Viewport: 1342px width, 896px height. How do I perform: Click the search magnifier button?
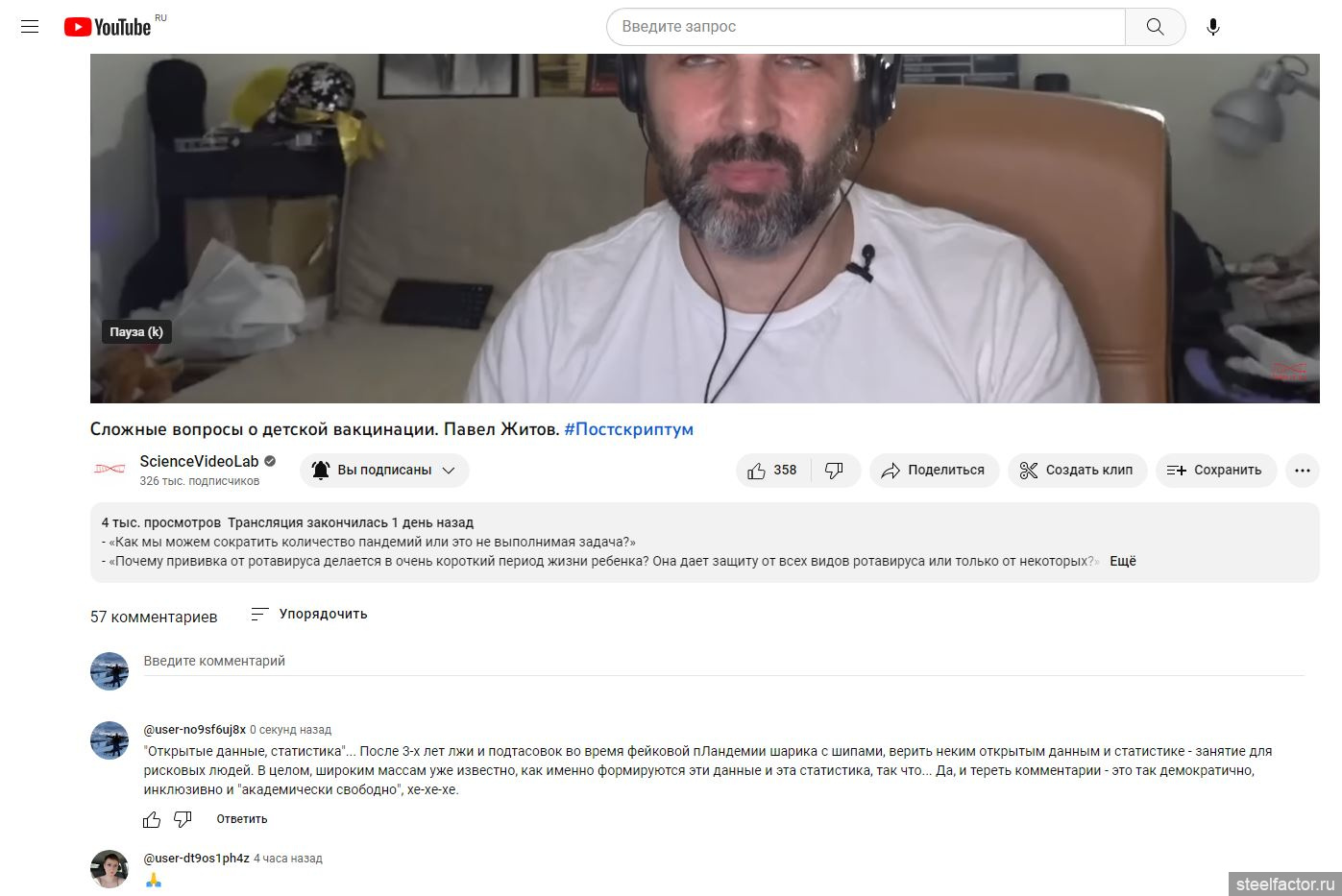[1155, 27]
